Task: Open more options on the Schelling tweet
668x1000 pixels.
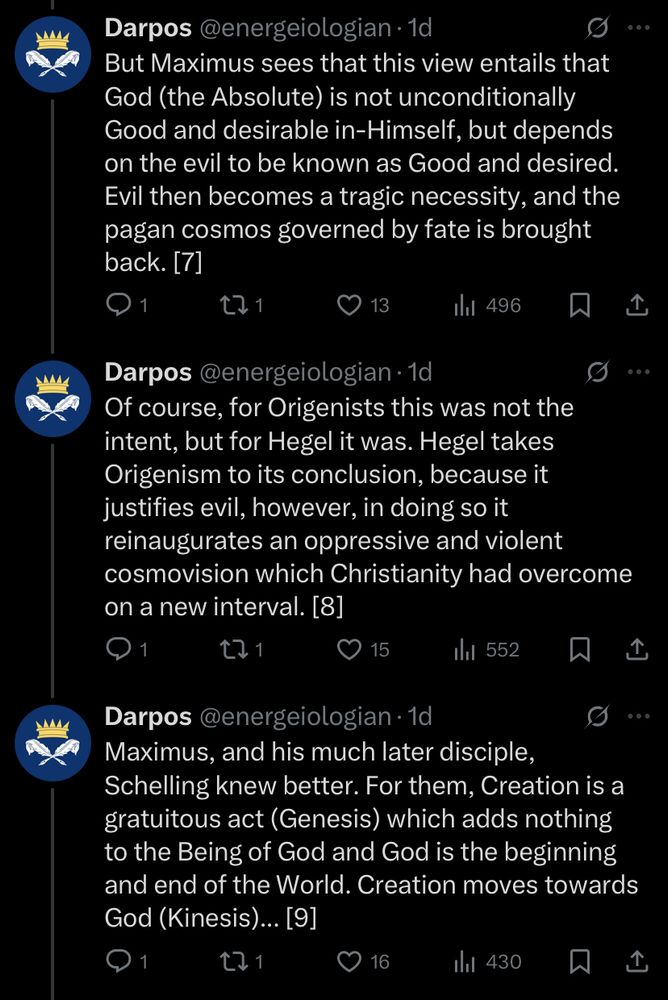Action: tap(638, 716)
